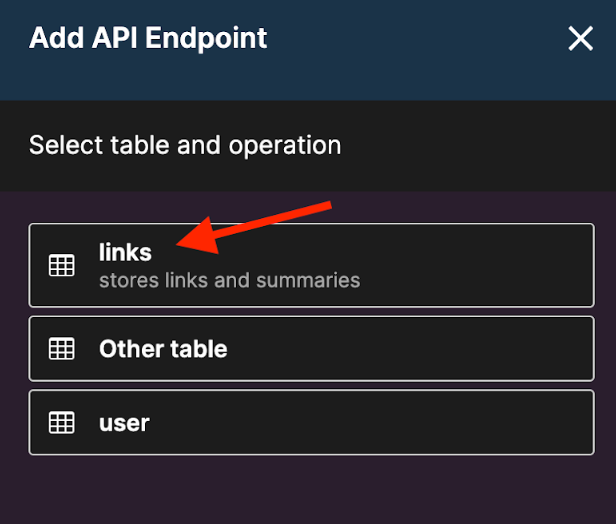Click the grid icon beside links
The image size is (616, 524).
[x=62, y=265]
